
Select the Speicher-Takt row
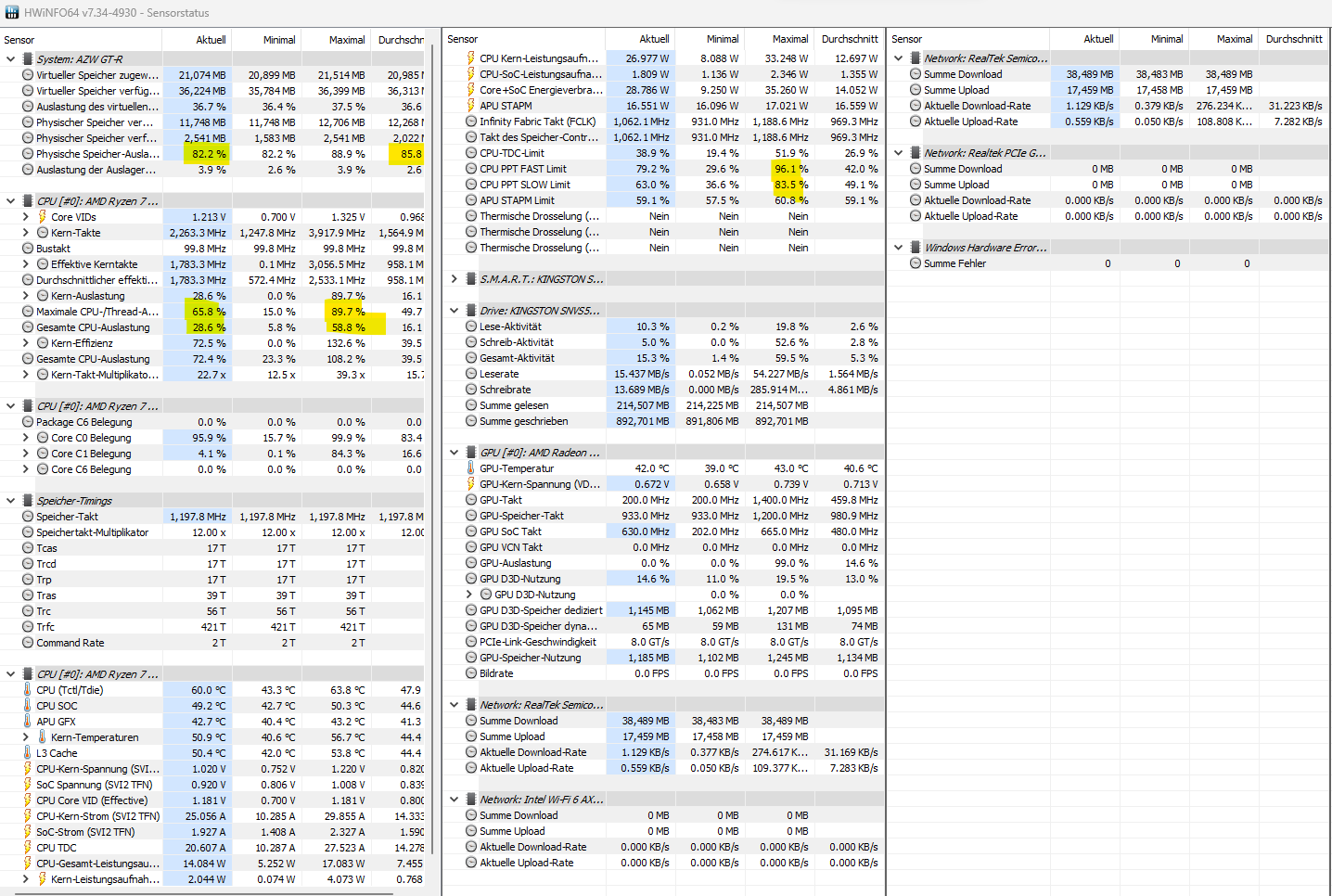[211, 517]
